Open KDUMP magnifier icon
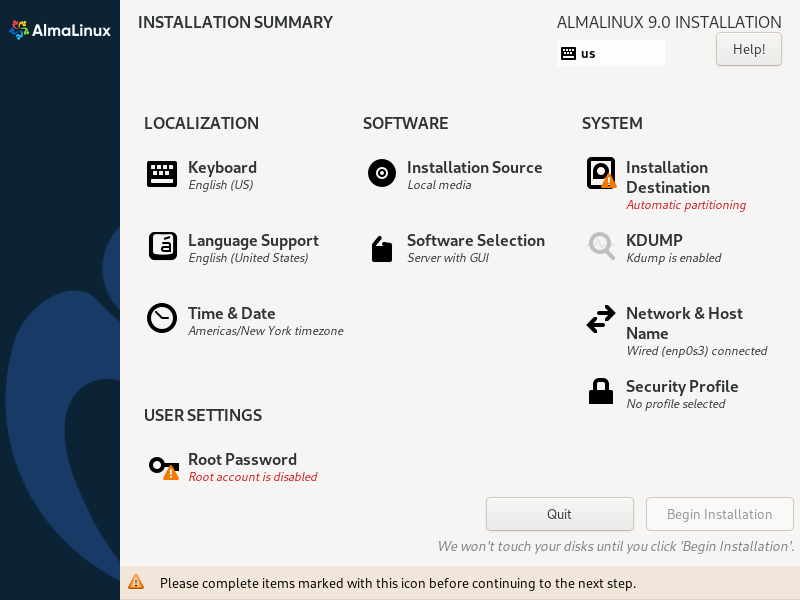800x600 pixels. tap(601, 246)
